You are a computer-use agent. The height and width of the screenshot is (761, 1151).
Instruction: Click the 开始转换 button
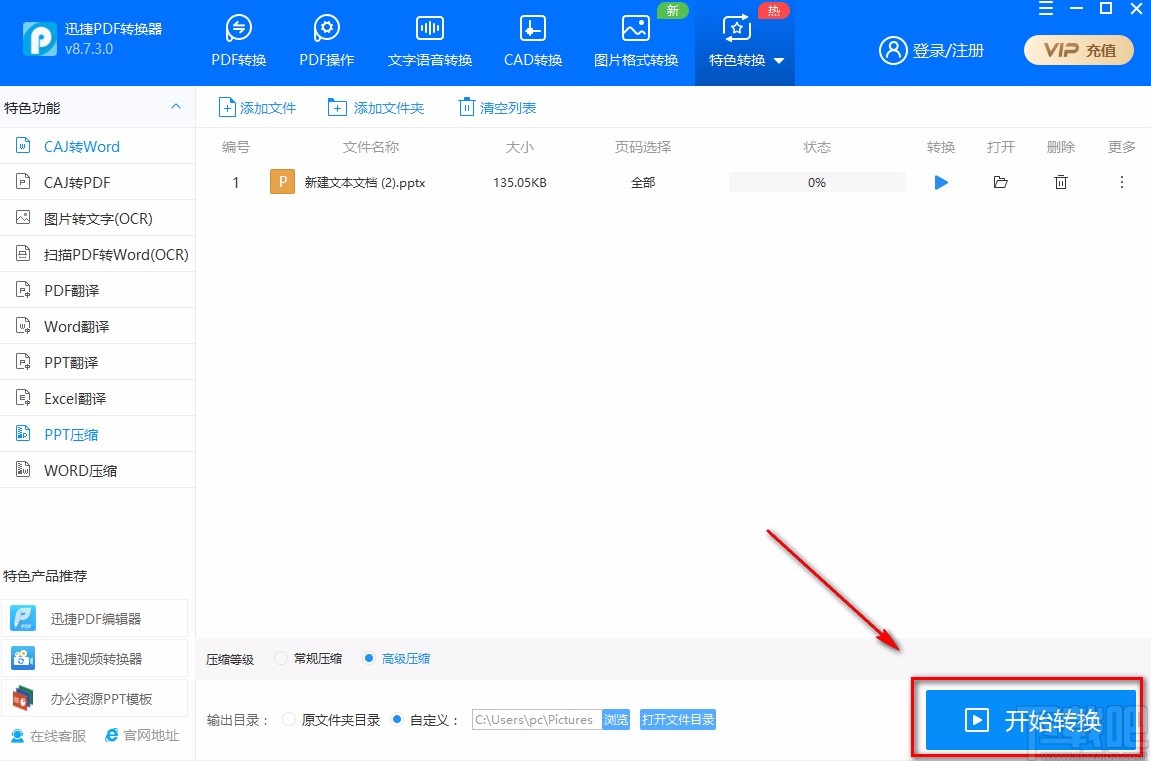(1029, 719)
